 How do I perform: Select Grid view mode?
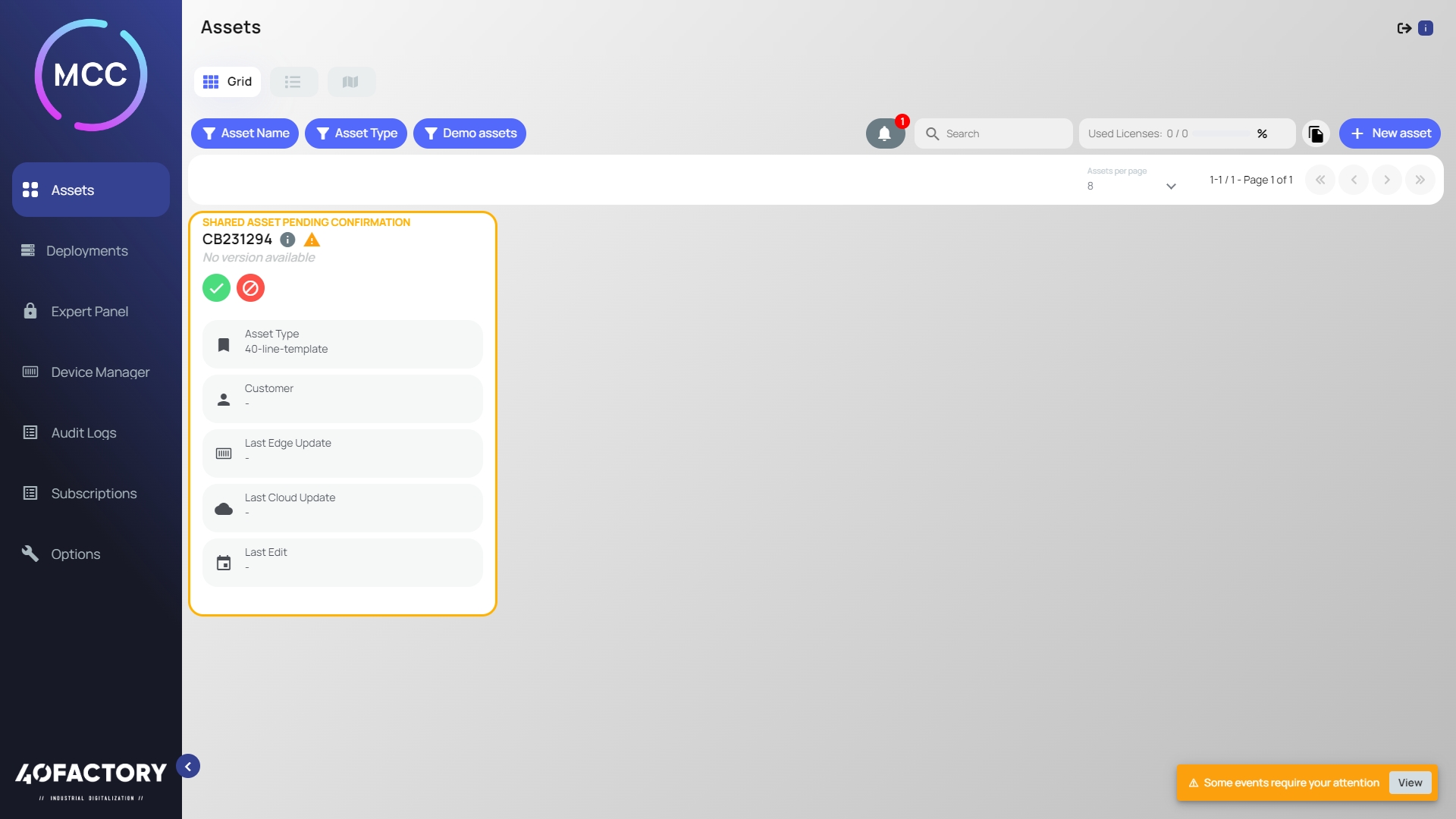227,82
